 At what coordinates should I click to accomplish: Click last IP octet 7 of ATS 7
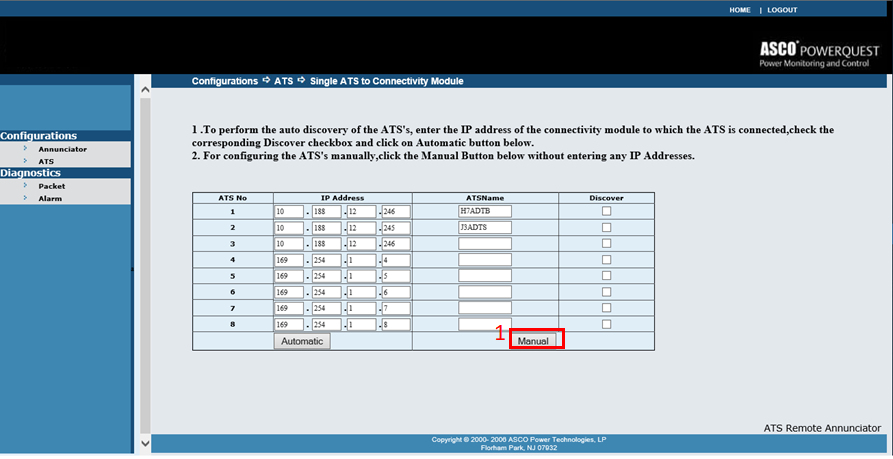[396, 309]
